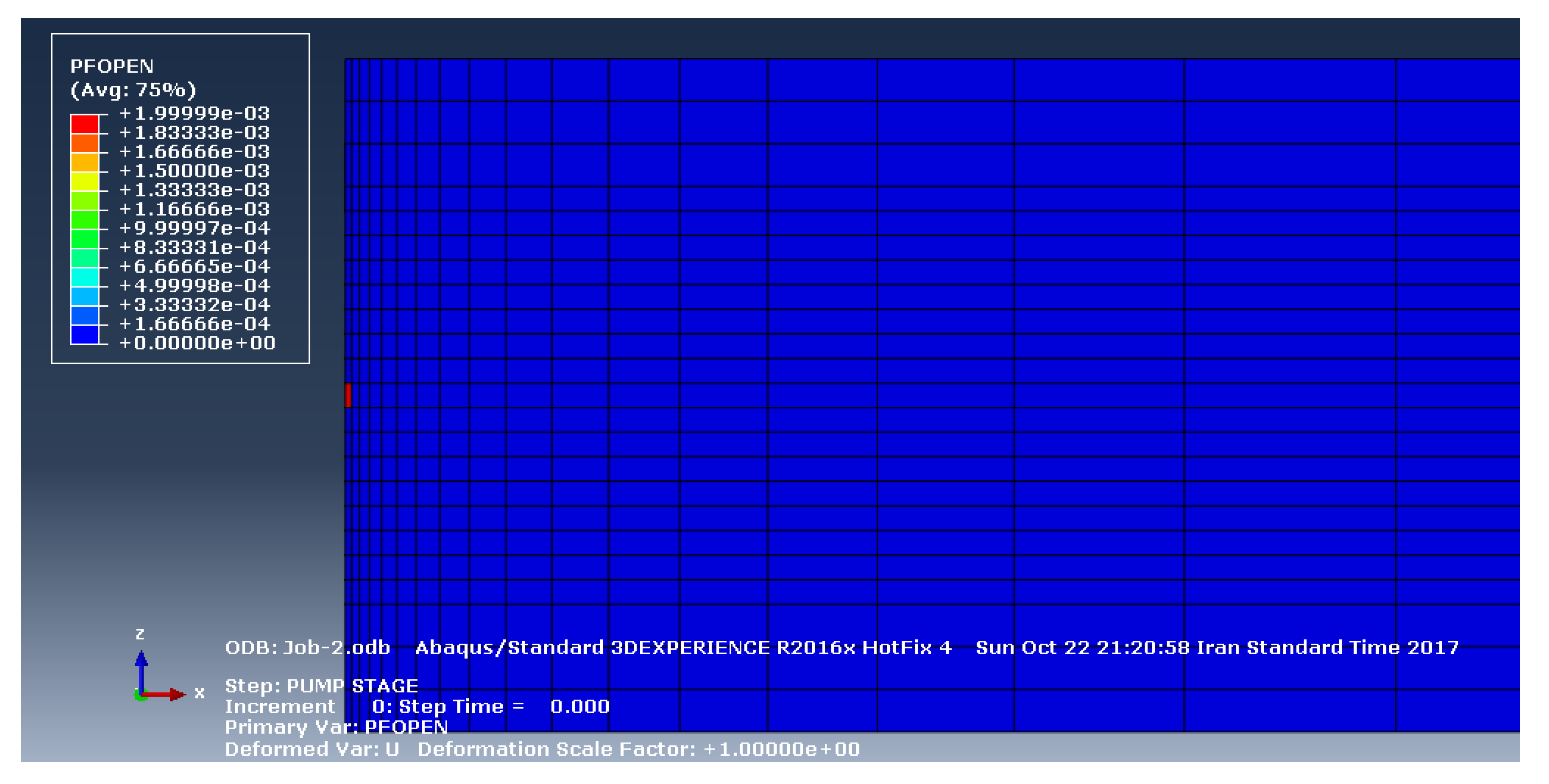Image resolution: width=1549 pixels, height=784 pixels.
Task: Select the +0.00000e+00 minimum legend value
Action: [197, 344]
